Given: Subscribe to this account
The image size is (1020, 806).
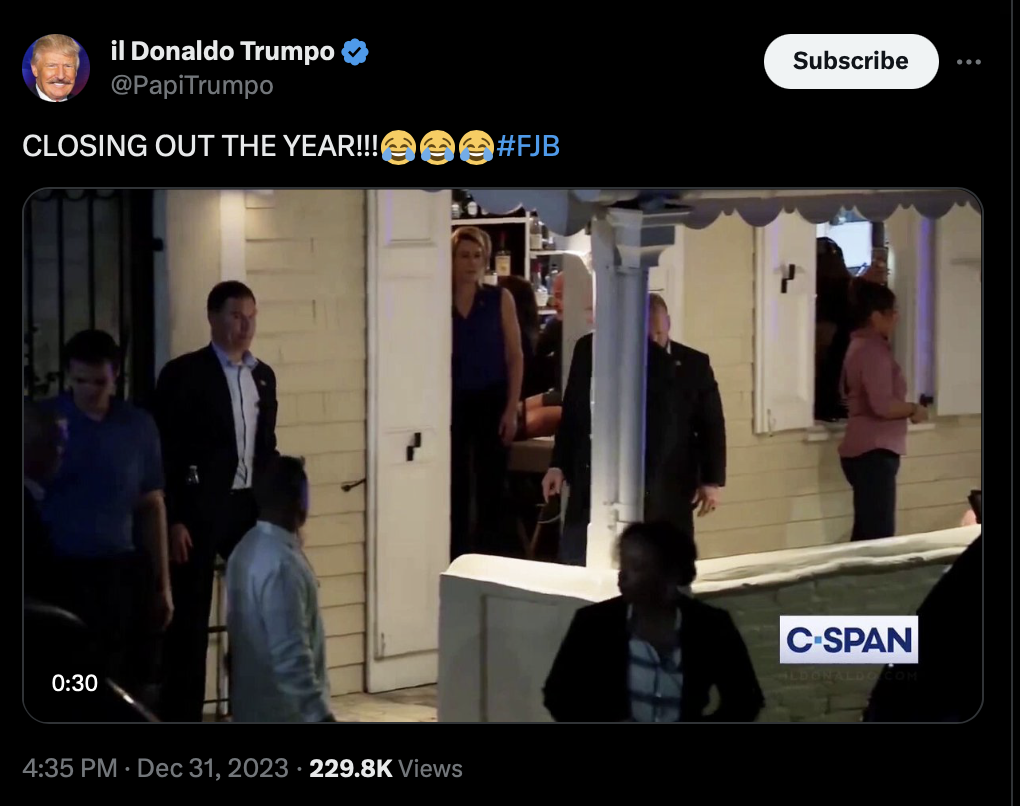Looking at the screenshot, I should 851,61.
